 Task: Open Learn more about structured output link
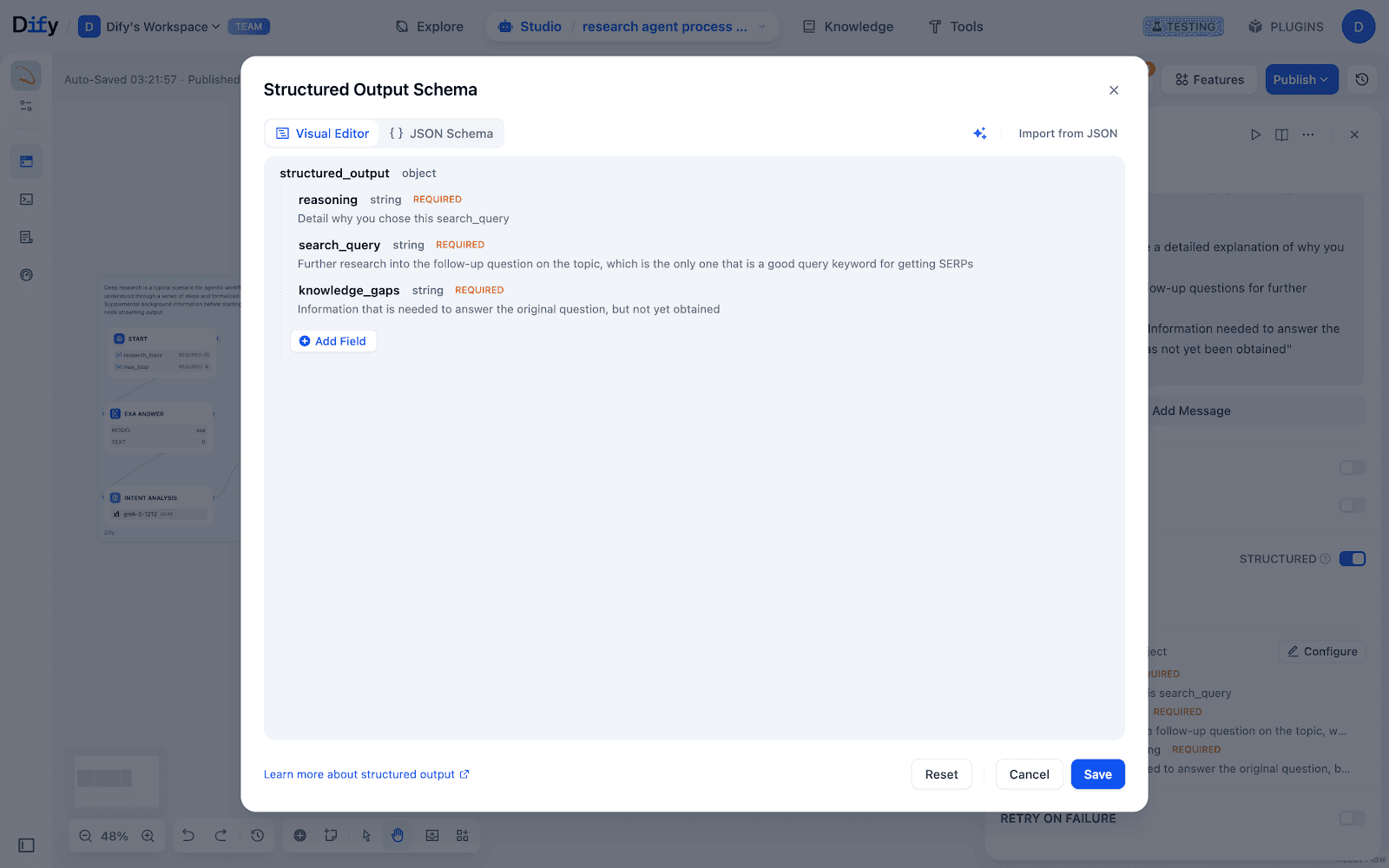point(366,774)
